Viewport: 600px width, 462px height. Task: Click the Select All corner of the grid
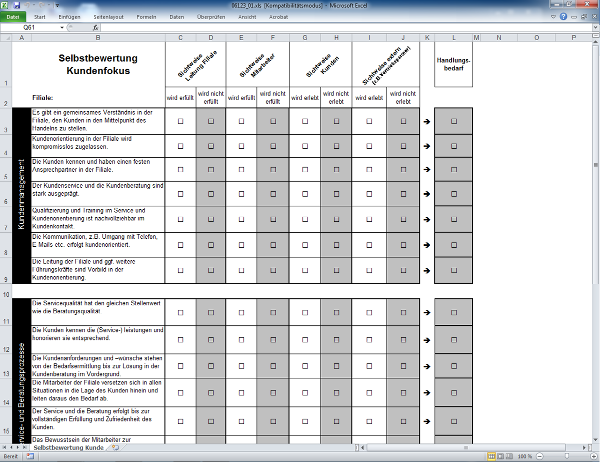click(5, 38)
